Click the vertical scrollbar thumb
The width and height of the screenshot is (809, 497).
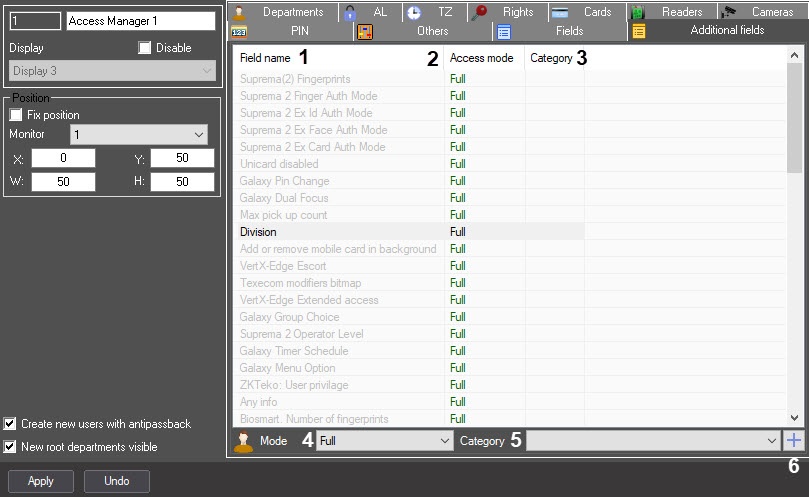tap(795, 118)
